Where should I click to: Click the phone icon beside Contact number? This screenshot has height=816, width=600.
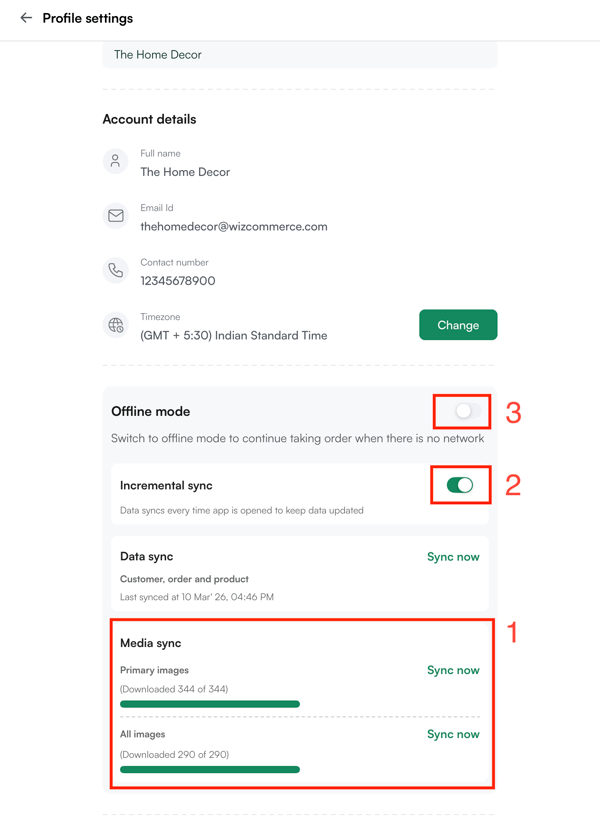click(116, 270)
